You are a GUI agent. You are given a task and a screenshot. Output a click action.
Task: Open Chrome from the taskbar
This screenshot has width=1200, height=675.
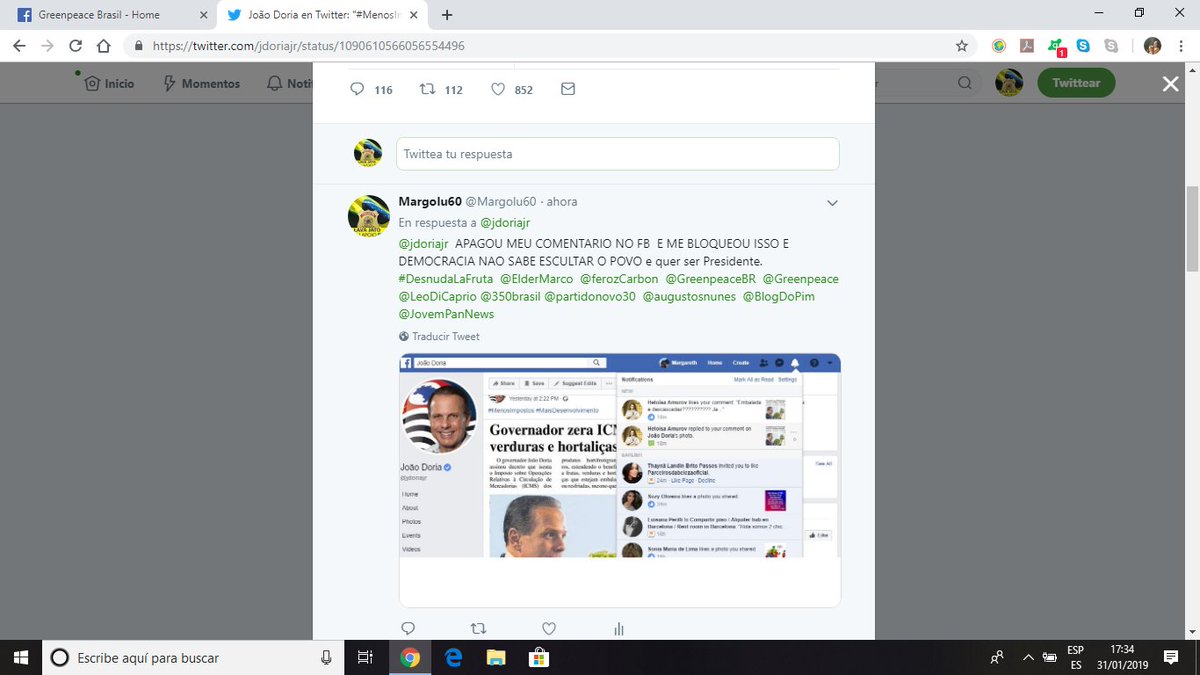pos(409,657)
